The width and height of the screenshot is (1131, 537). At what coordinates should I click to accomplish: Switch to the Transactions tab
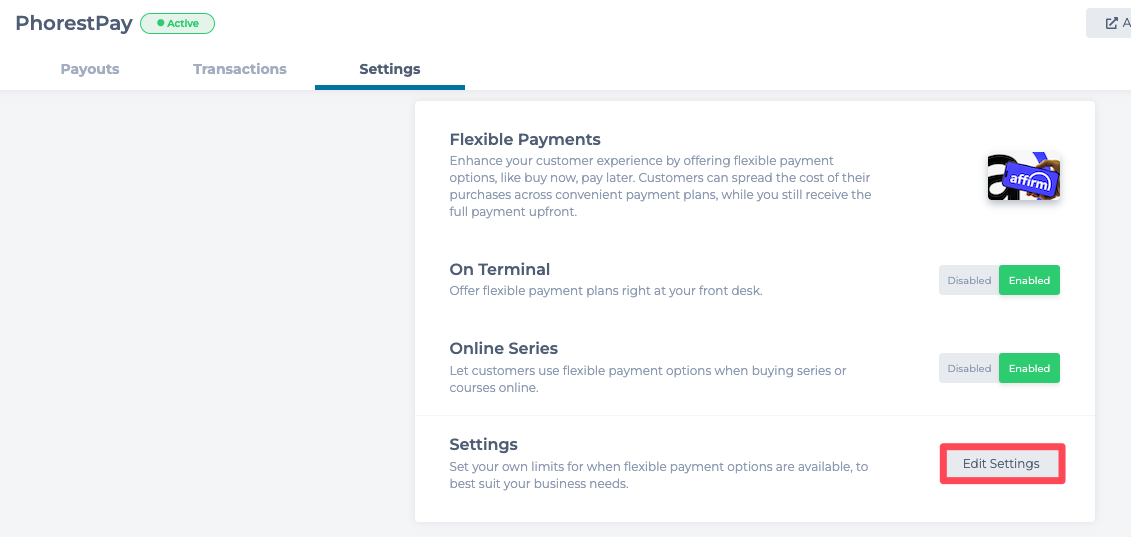point(240,69)
